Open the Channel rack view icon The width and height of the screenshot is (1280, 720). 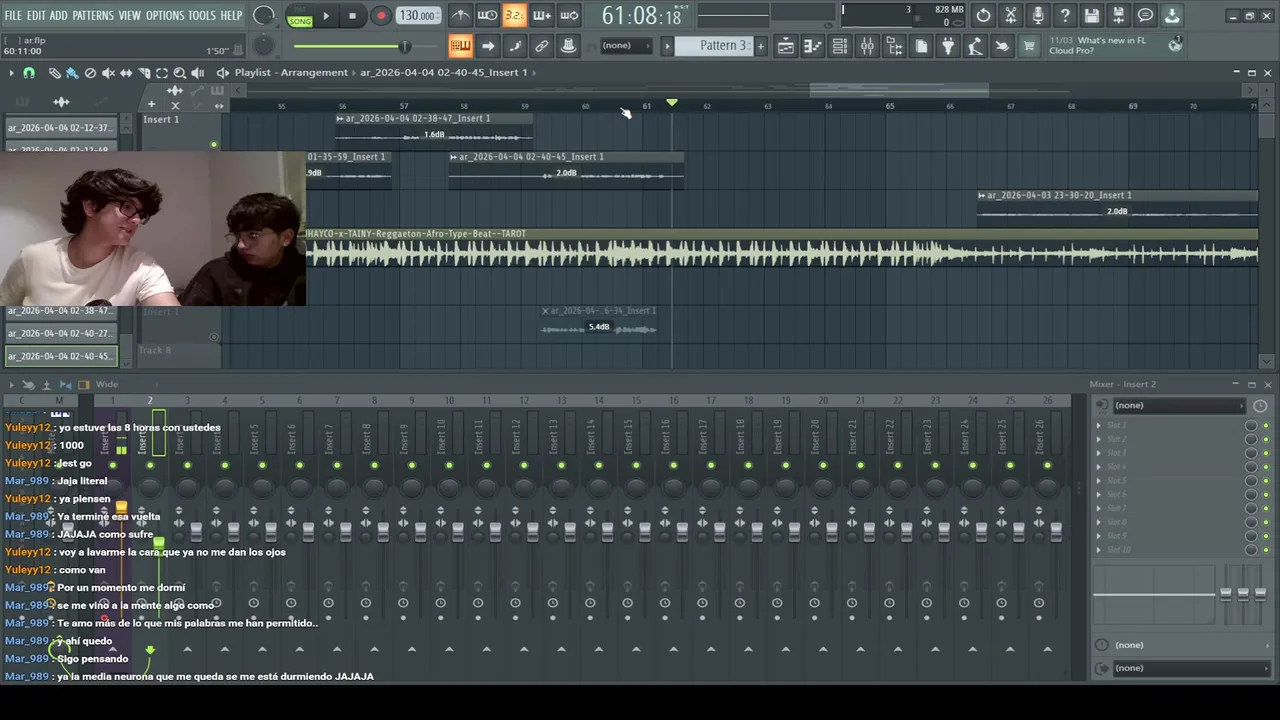(x=840, y=46)
